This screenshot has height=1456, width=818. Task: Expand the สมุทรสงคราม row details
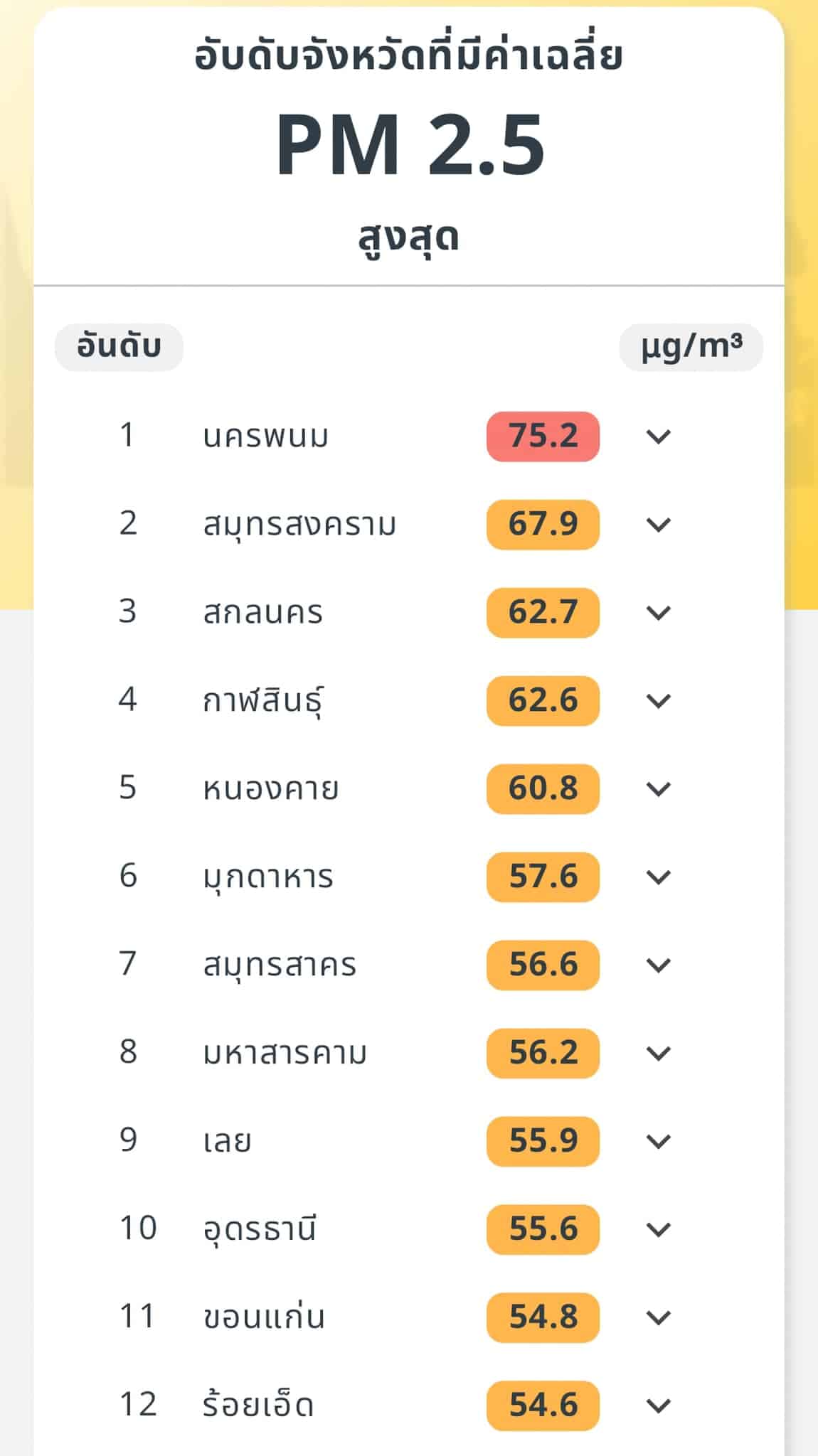(x=658, y=525)
